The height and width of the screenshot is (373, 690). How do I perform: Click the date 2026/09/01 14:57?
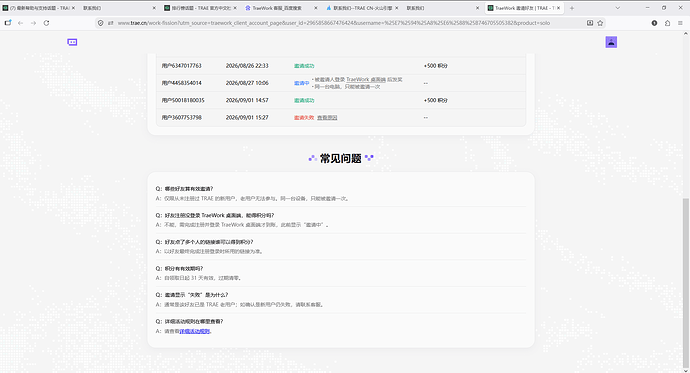pyautogui.click(x=247, y=100)
